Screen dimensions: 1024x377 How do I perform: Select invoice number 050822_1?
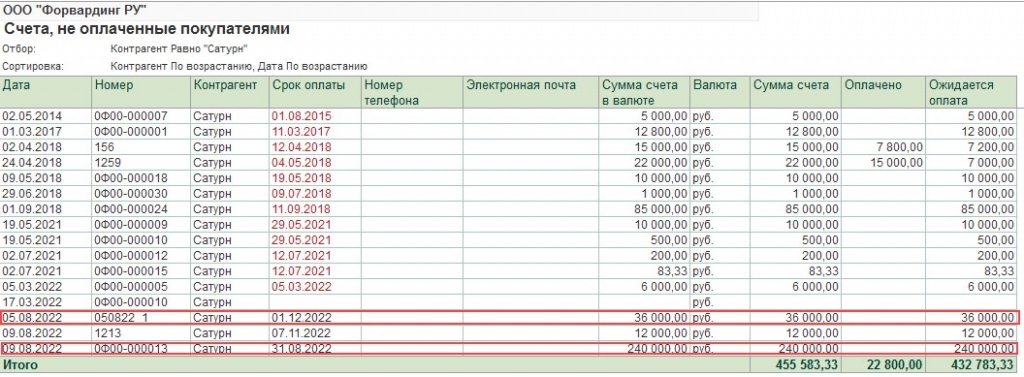point(122,318)
